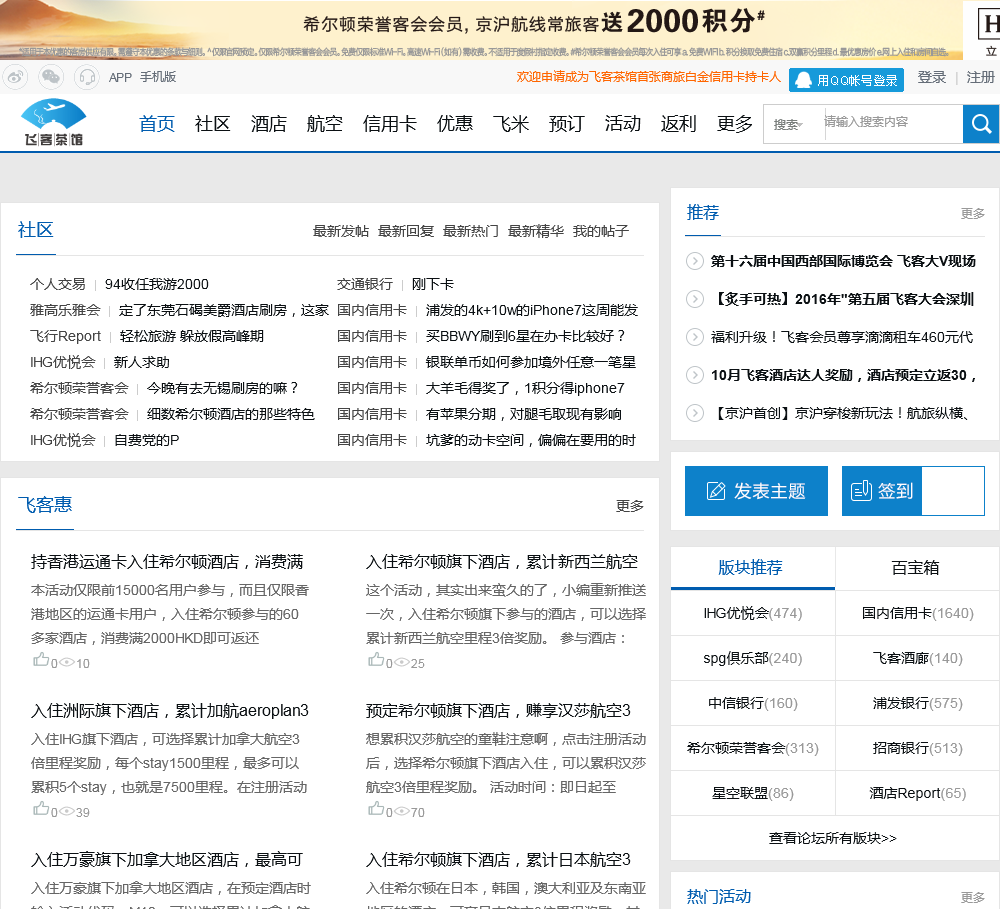Click the search input field
This screenshot has height=909, width=1000.
(x=890, y=123)
